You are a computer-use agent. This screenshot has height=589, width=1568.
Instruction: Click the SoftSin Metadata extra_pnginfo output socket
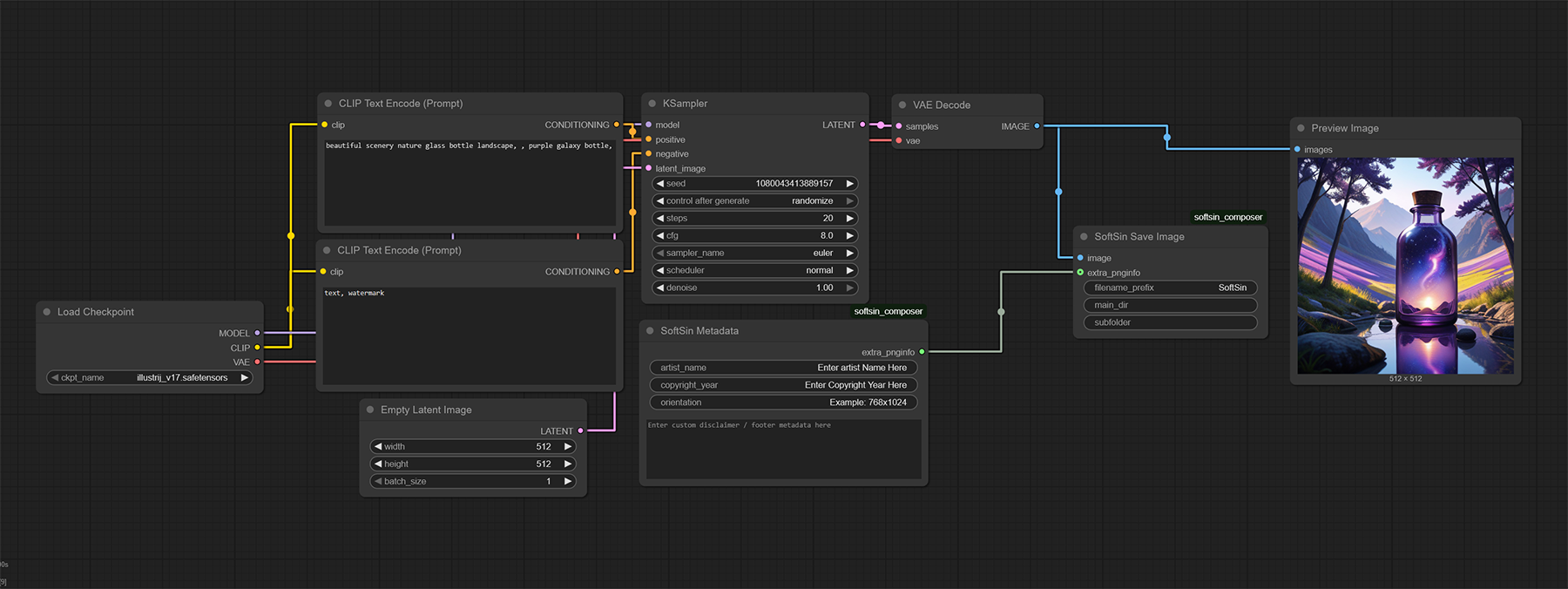[922, 352]
